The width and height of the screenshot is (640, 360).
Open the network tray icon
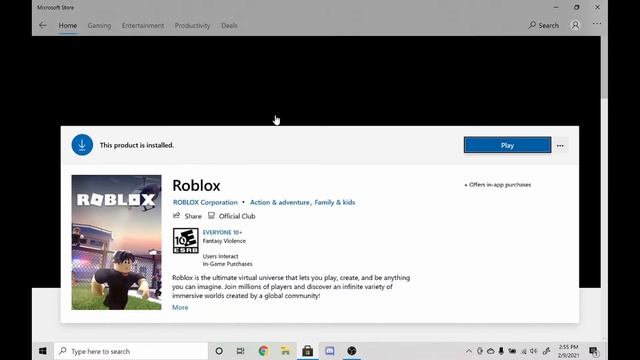coord(524,351)
